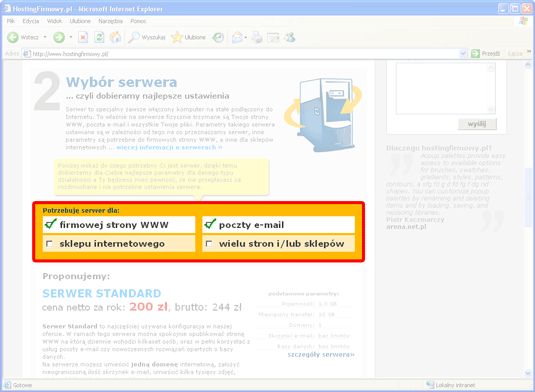Screen dimensions: 535x392
Task: Click the page scrollbar up arrow
Action: tap(528, 64)
